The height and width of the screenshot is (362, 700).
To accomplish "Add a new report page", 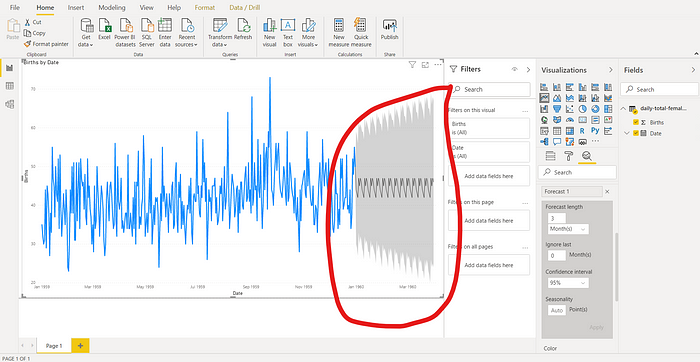I will coord(80,346).
